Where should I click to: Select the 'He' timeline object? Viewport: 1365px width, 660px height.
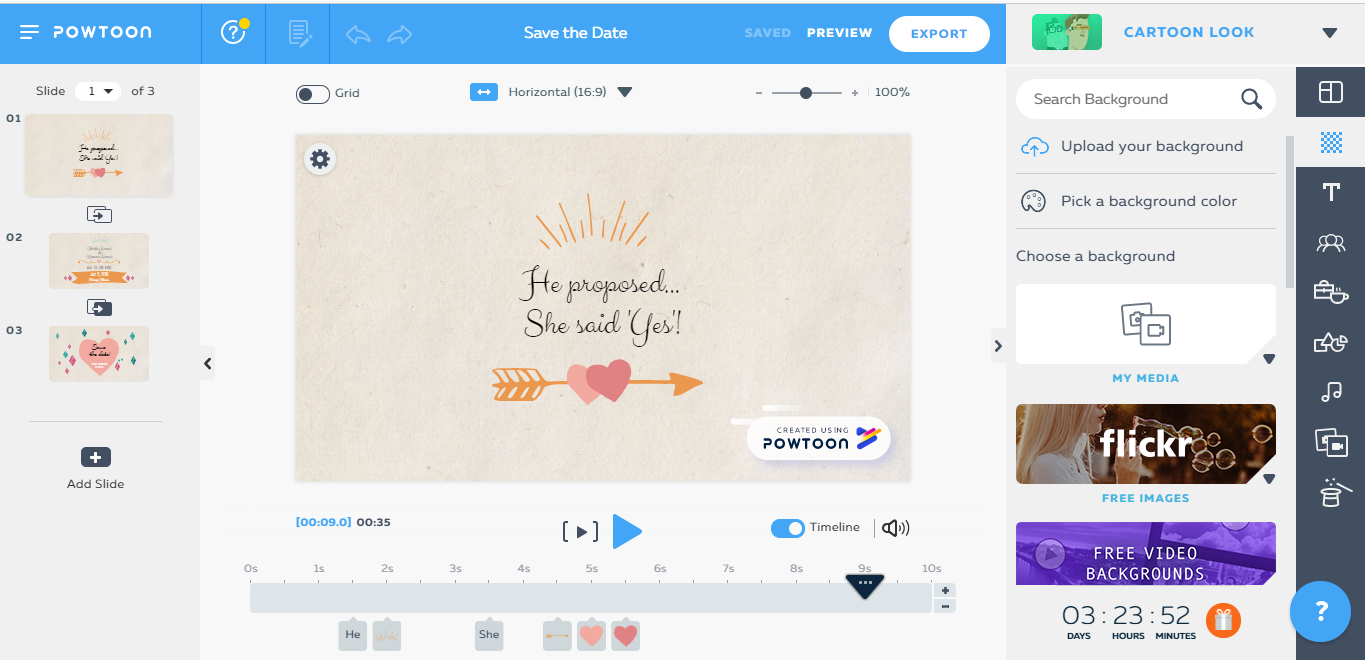(353, 635)
